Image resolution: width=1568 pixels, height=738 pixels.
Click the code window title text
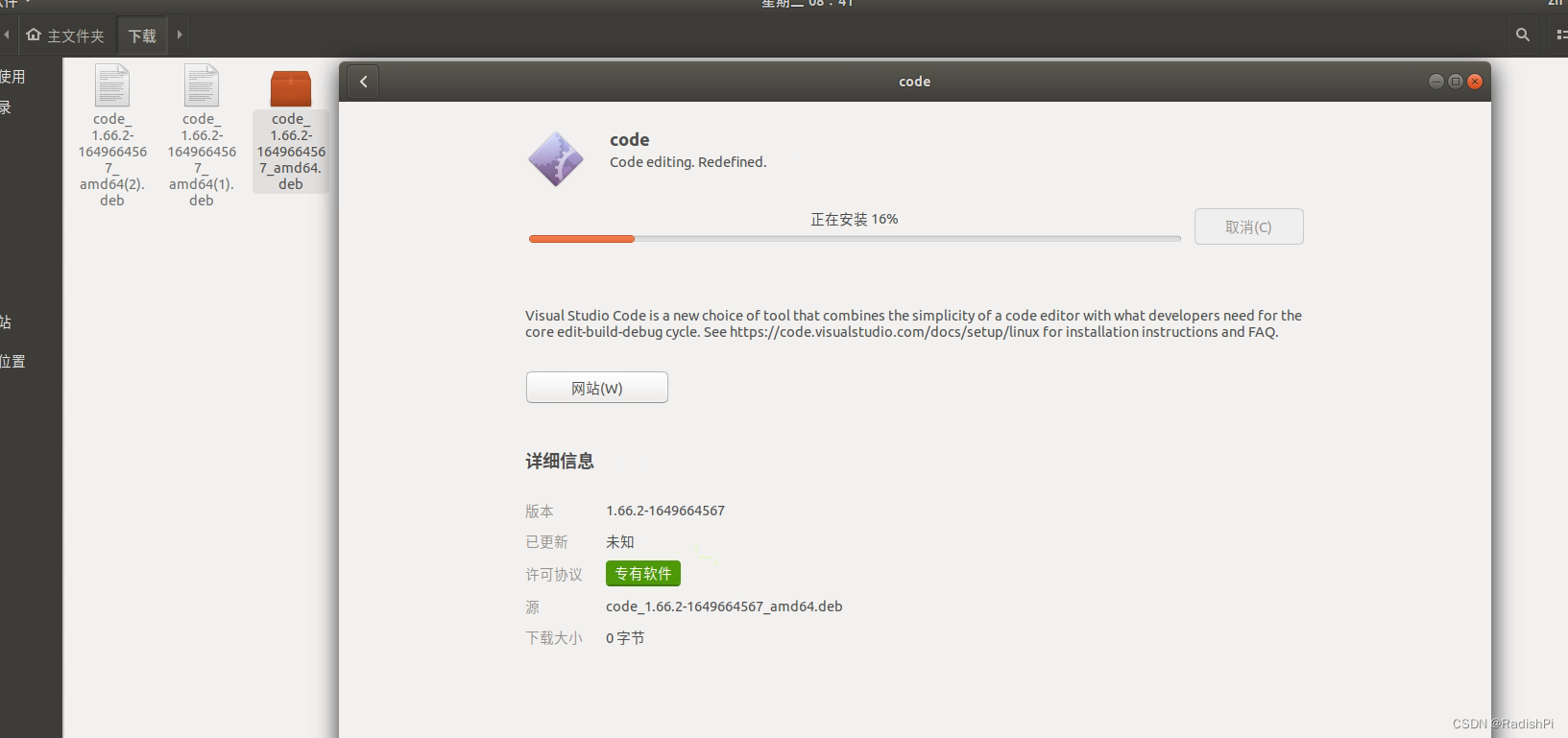(x=914, y=82)
